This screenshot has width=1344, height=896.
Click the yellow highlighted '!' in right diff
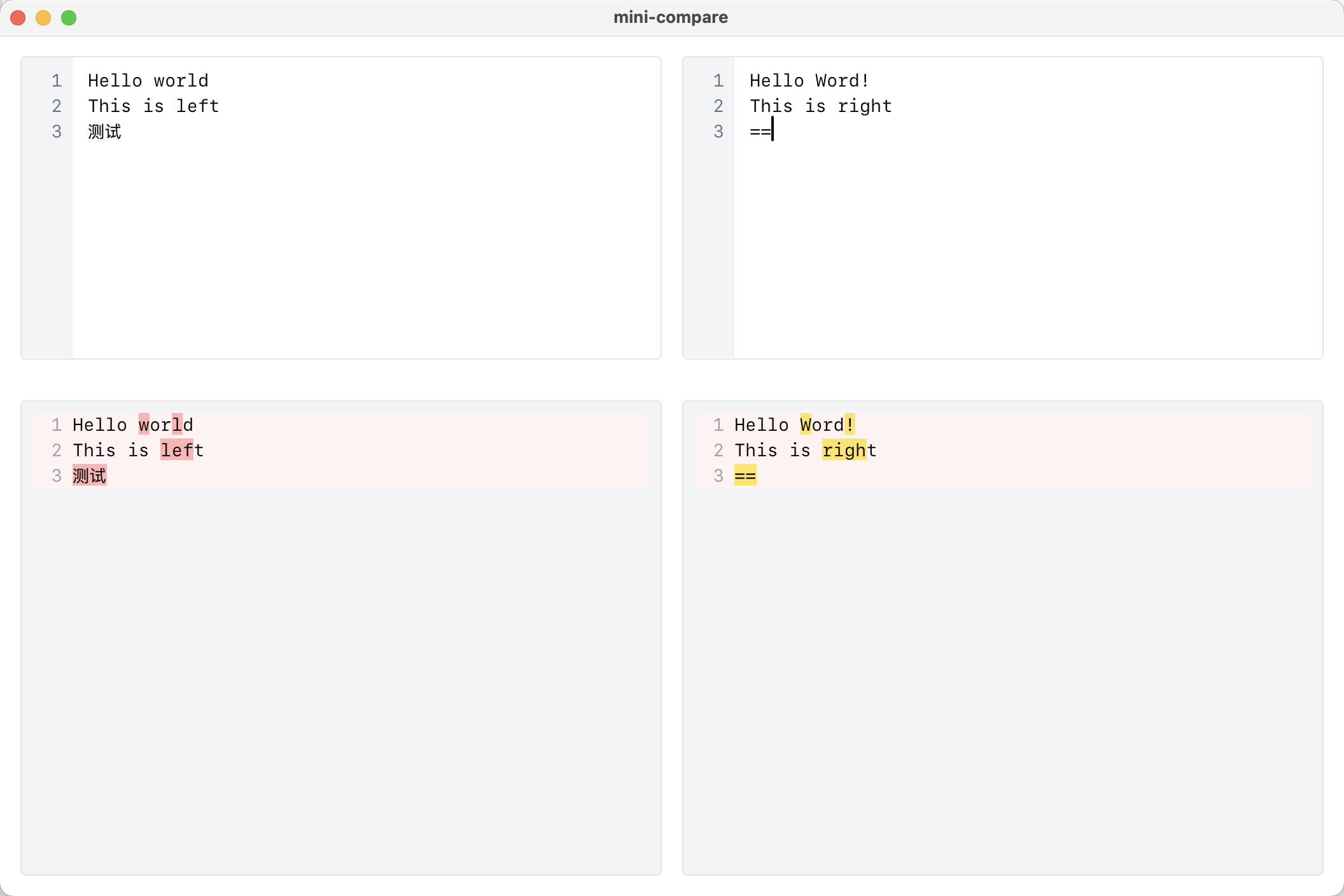[850, 425]
